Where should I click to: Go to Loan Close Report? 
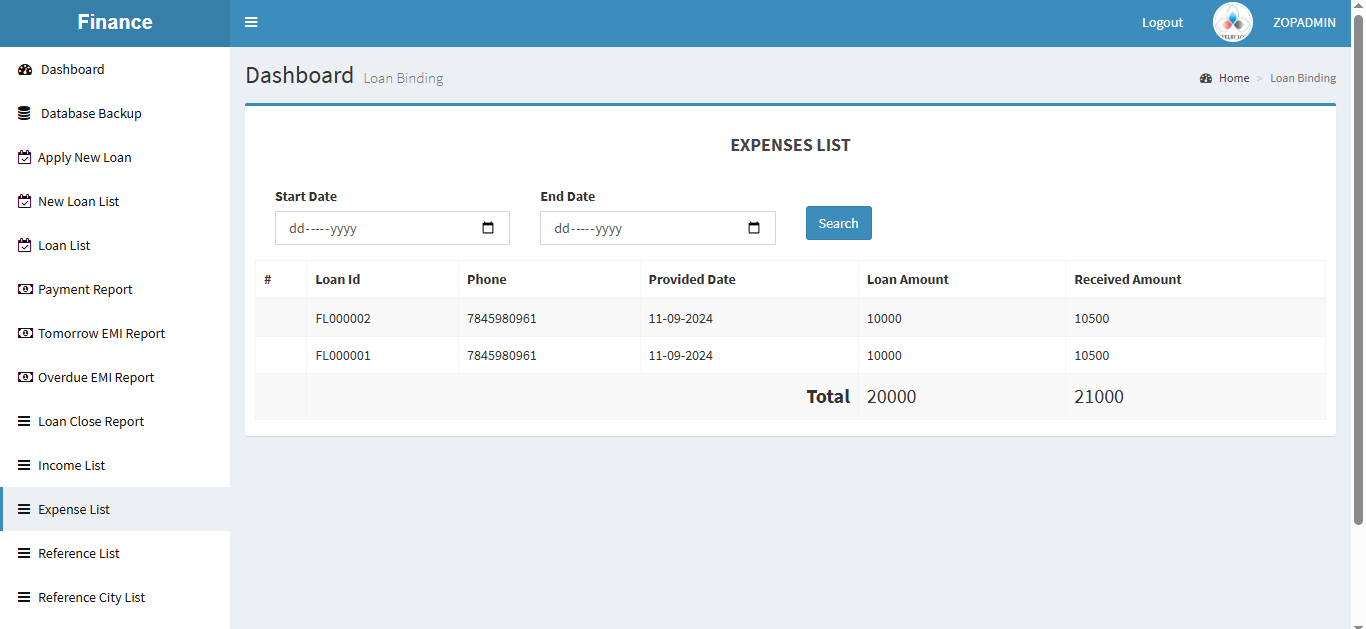coord(91,422)
